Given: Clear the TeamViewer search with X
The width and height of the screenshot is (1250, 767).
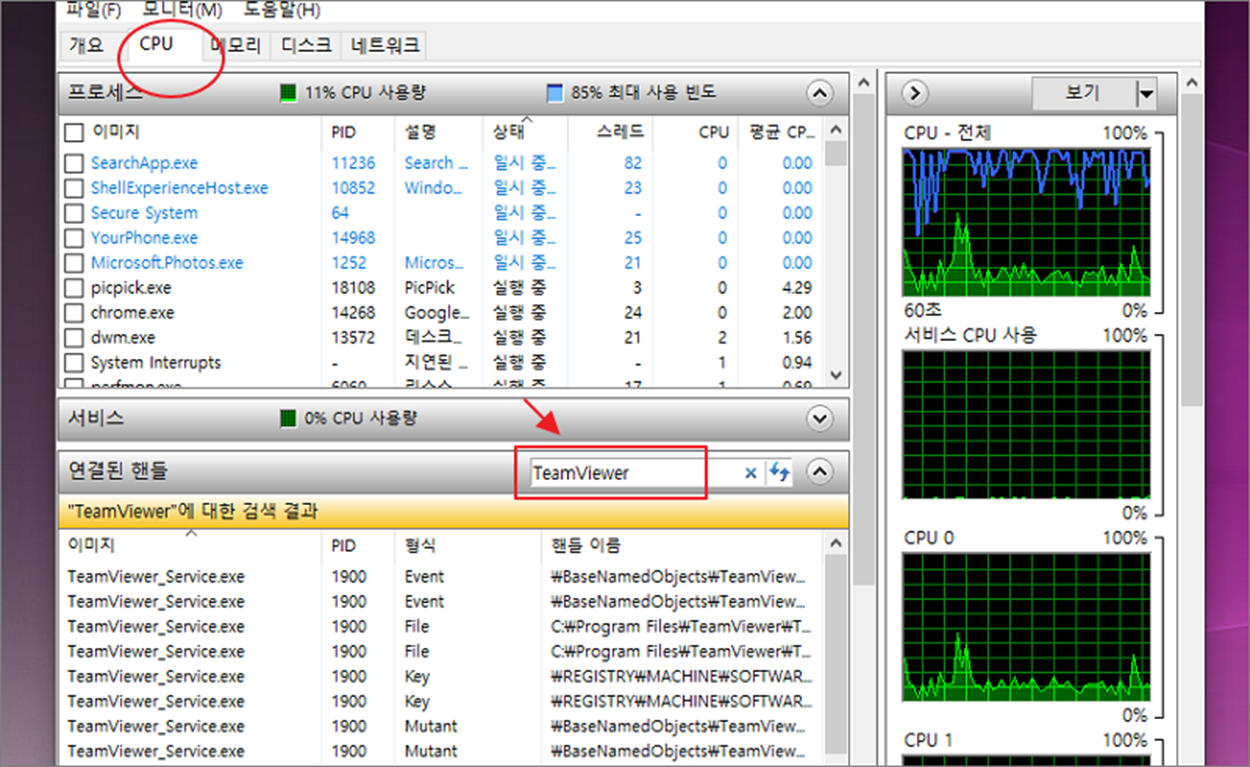Looking at the screenshot, I should [x=751, y=473].
